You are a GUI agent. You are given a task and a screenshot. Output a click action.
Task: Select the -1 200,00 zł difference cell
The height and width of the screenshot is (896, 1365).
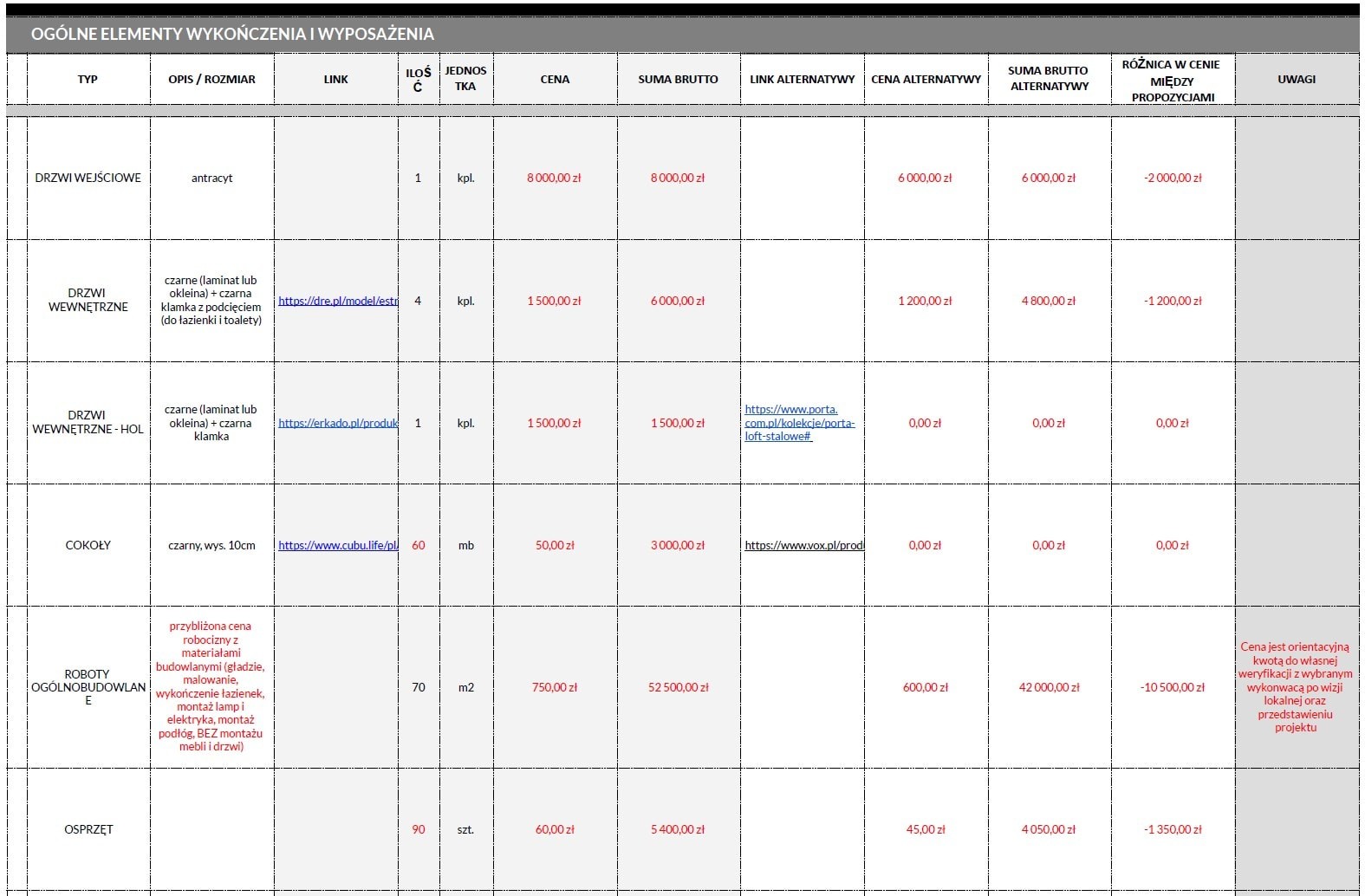1173,301
